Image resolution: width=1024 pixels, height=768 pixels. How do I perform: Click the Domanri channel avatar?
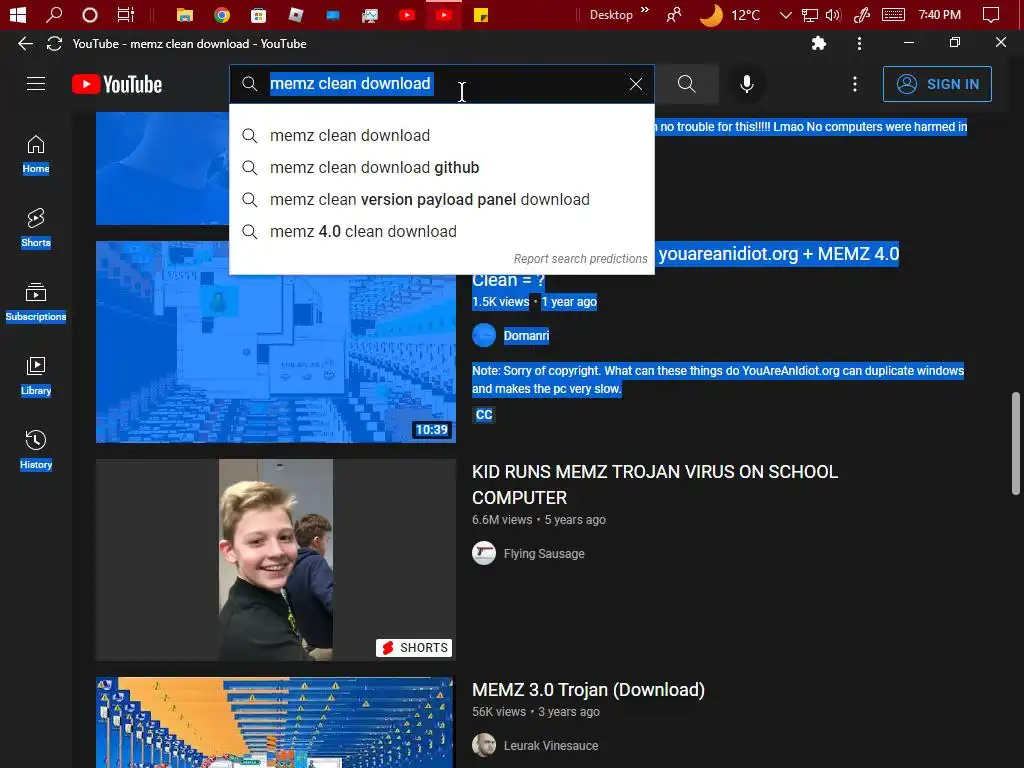(484, 336)
